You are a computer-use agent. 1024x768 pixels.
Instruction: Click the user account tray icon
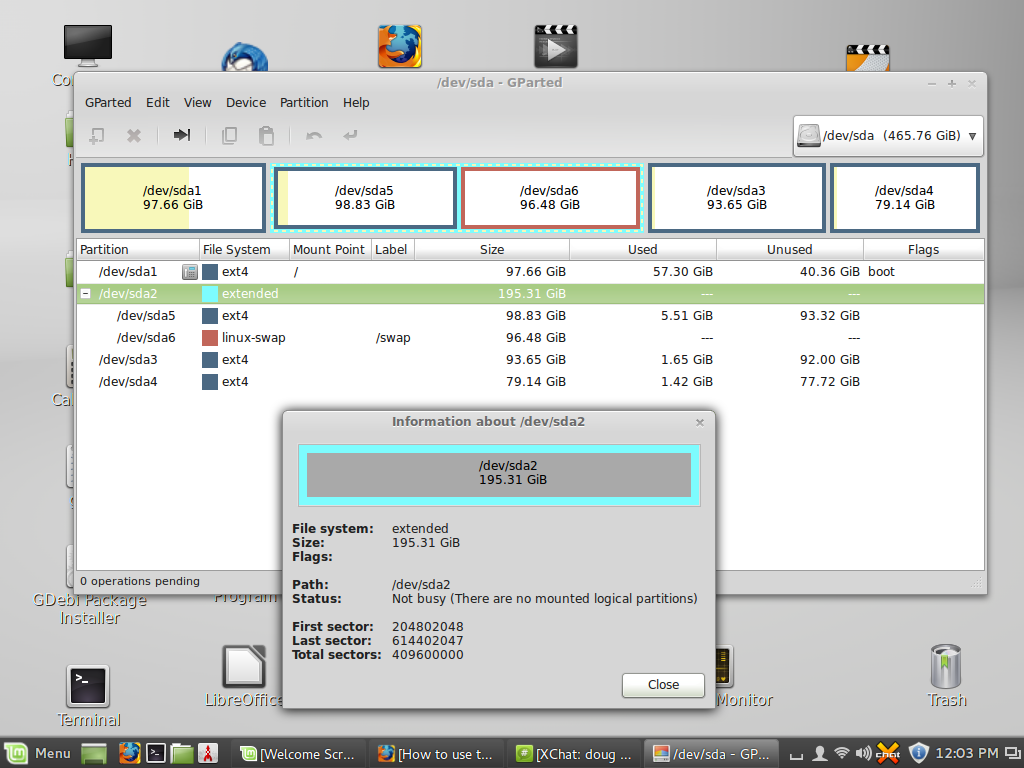pos(819,754)
